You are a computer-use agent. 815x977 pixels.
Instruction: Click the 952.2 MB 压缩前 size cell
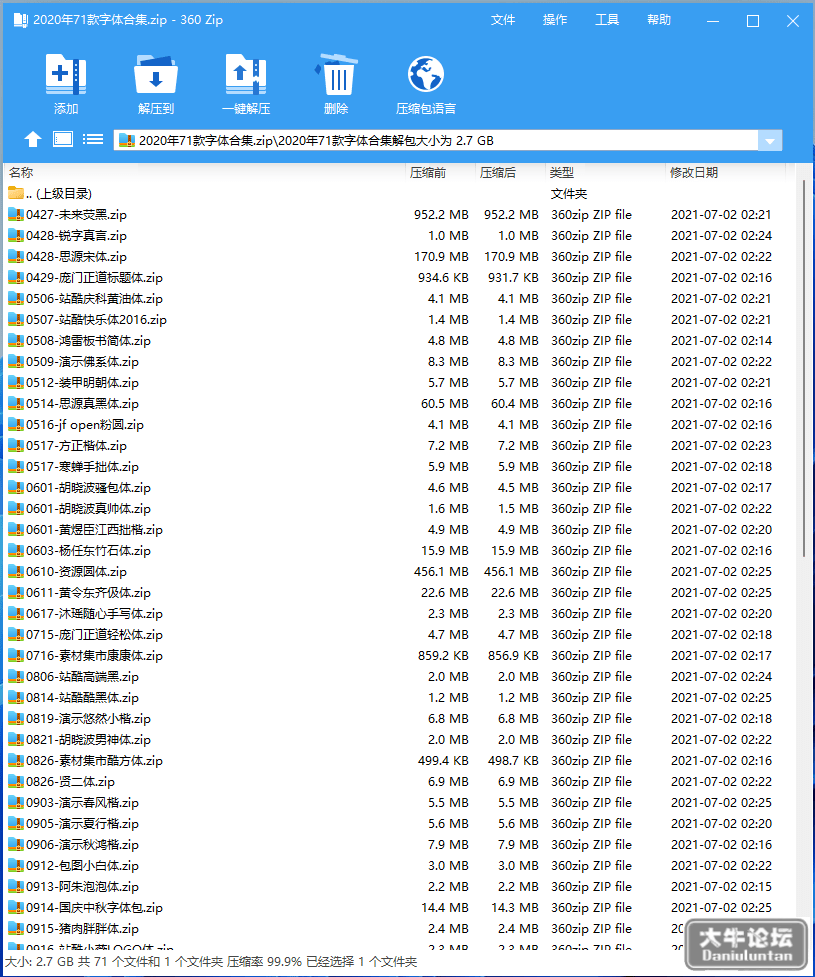[441, 215]
